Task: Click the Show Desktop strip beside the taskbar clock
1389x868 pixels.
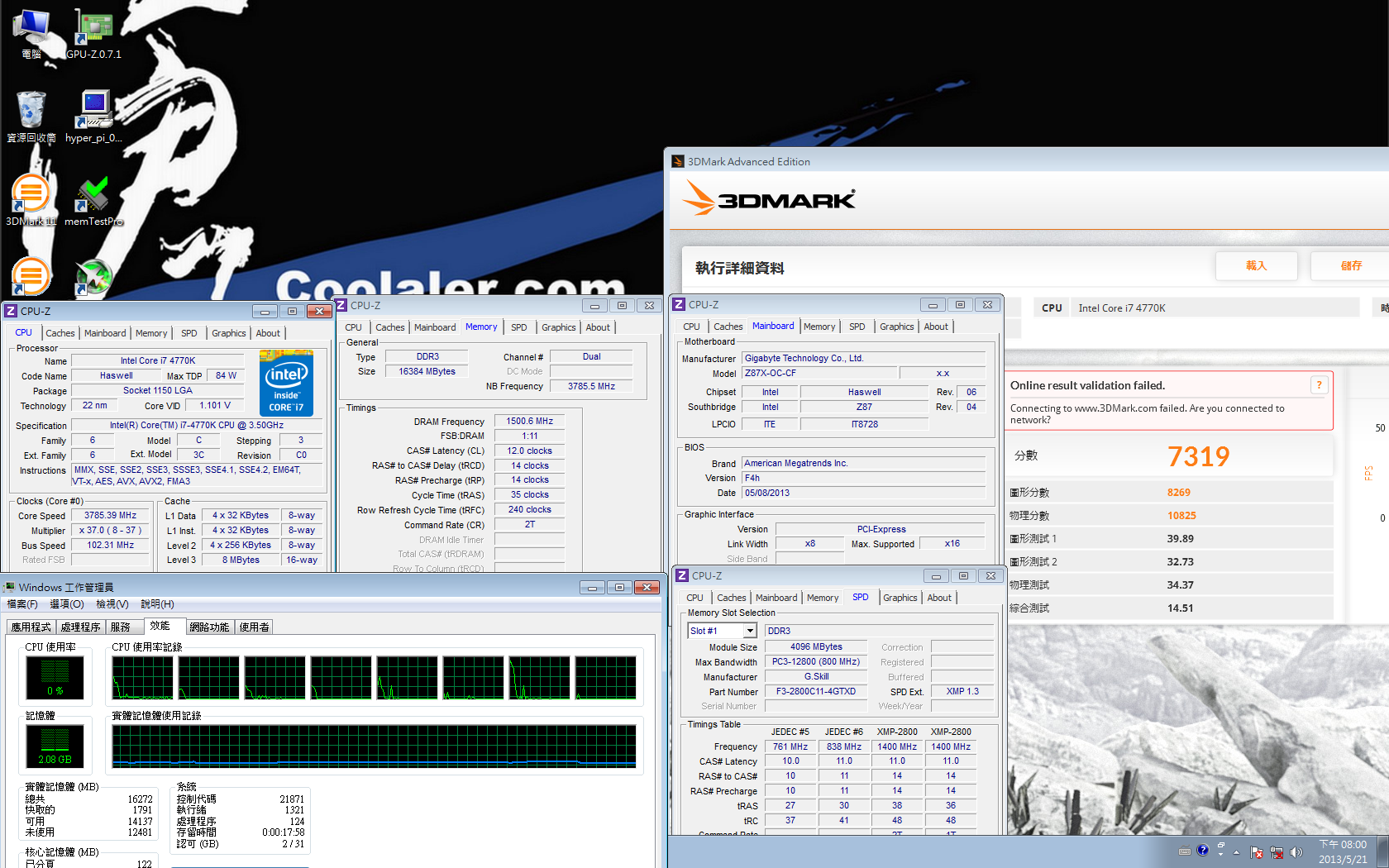Action: click(1382, 852)
